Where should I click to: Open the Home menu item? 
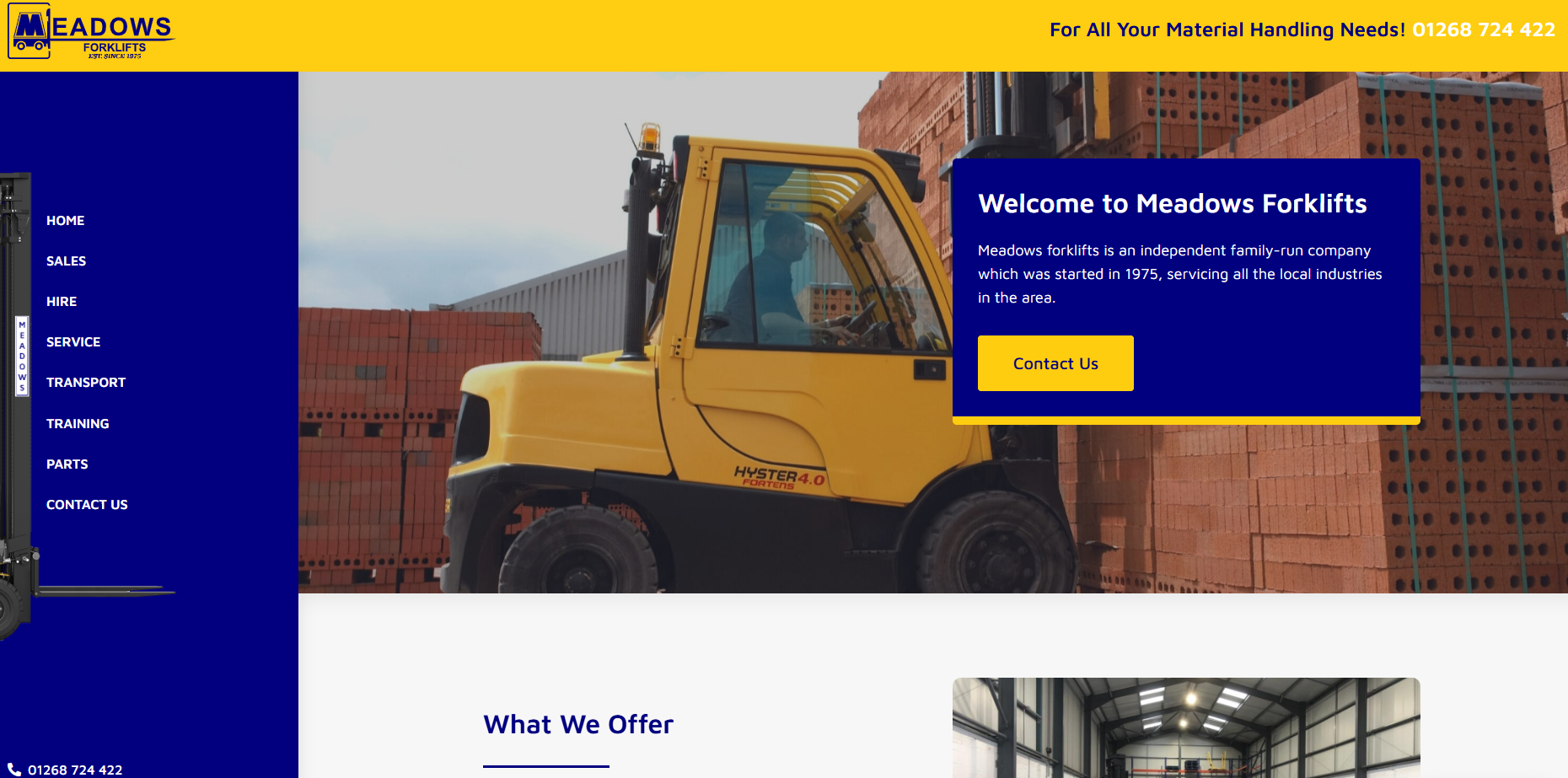click(x=65, y=221)
